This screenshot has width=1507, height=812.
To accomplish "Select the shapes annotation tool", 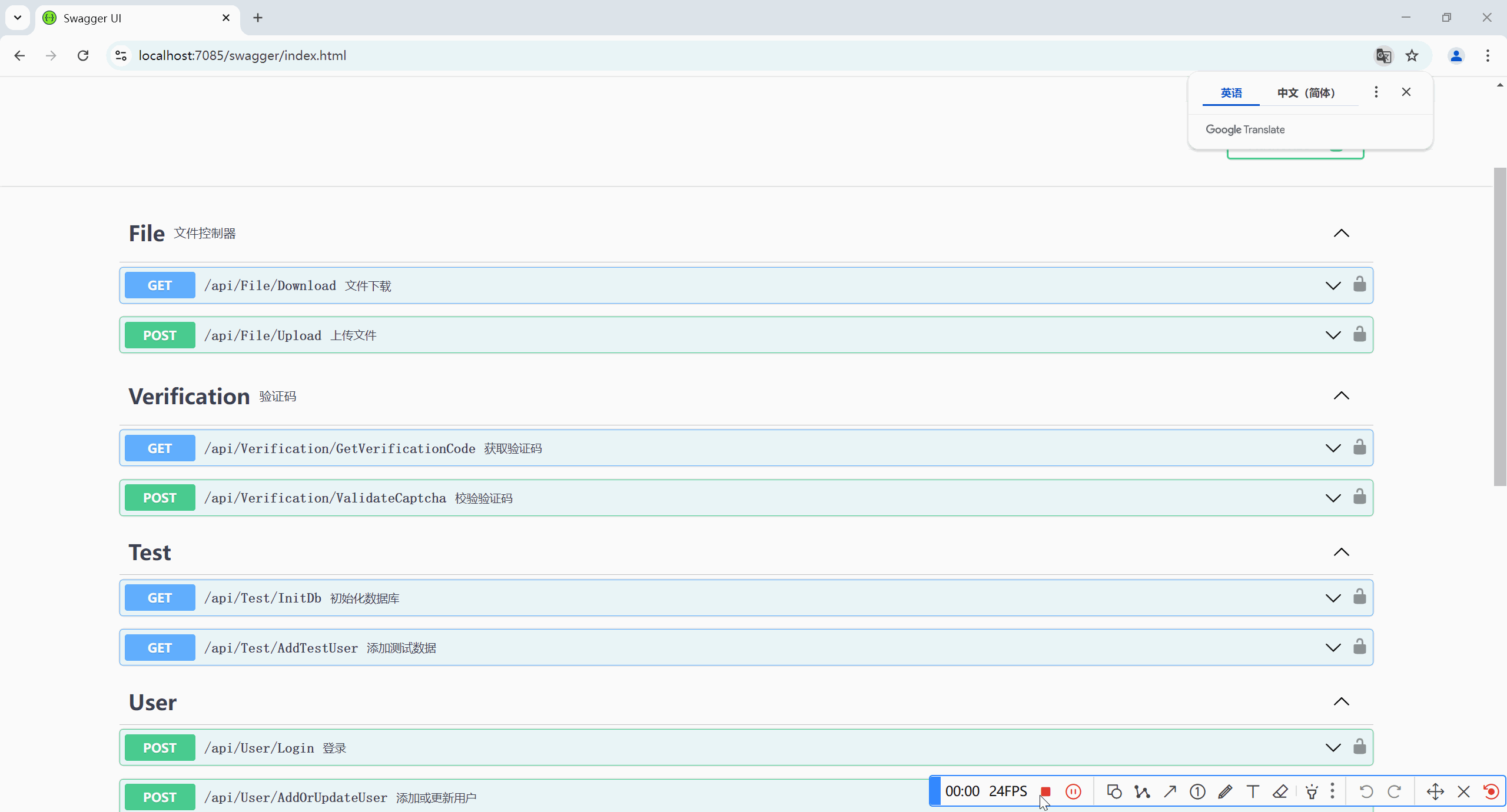I will click(1114, 791).
